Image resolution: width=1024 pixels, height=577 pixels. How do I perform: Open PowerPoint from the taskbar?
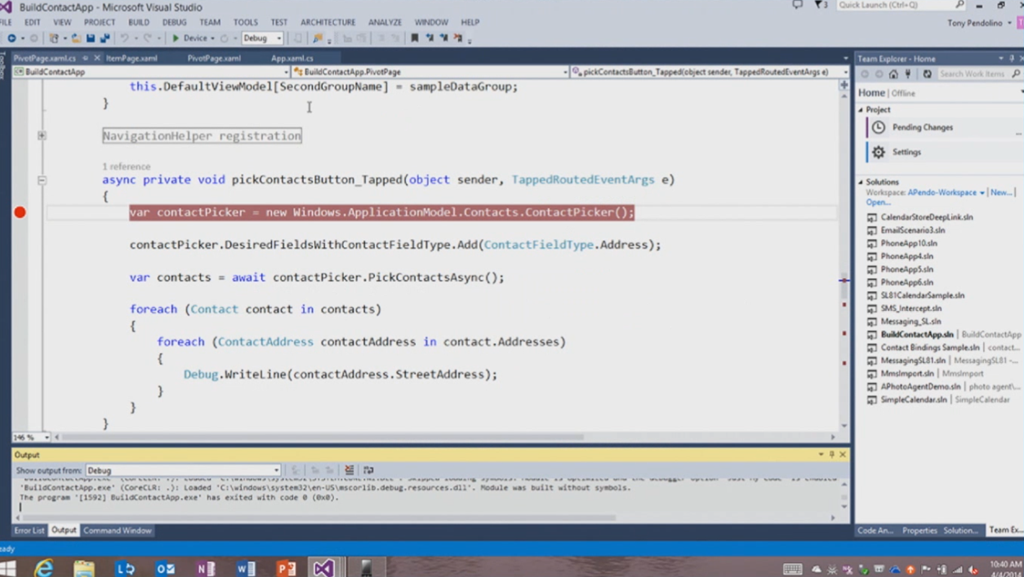[286, 568]
